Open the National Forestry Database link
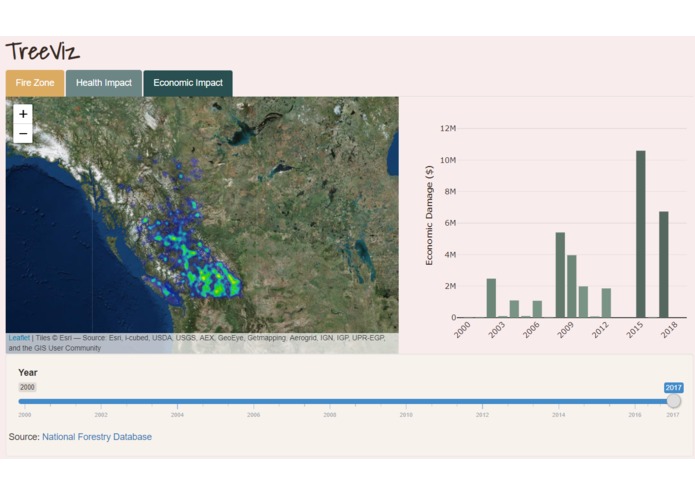695x494 pixels. (x=97, y=437)
